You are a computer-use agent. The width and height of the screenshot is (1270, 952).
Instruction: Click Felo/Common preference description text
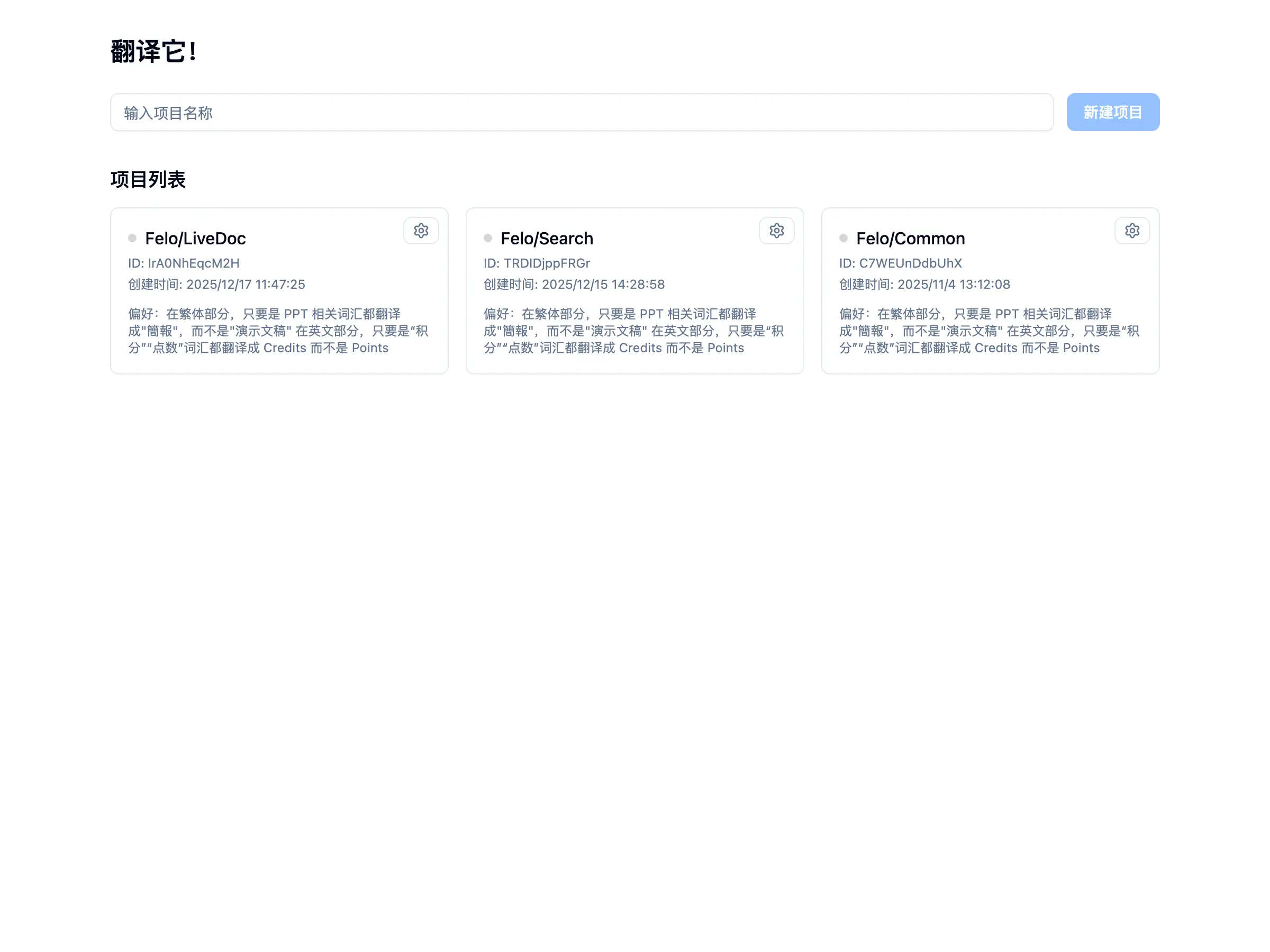pos(988,331)
